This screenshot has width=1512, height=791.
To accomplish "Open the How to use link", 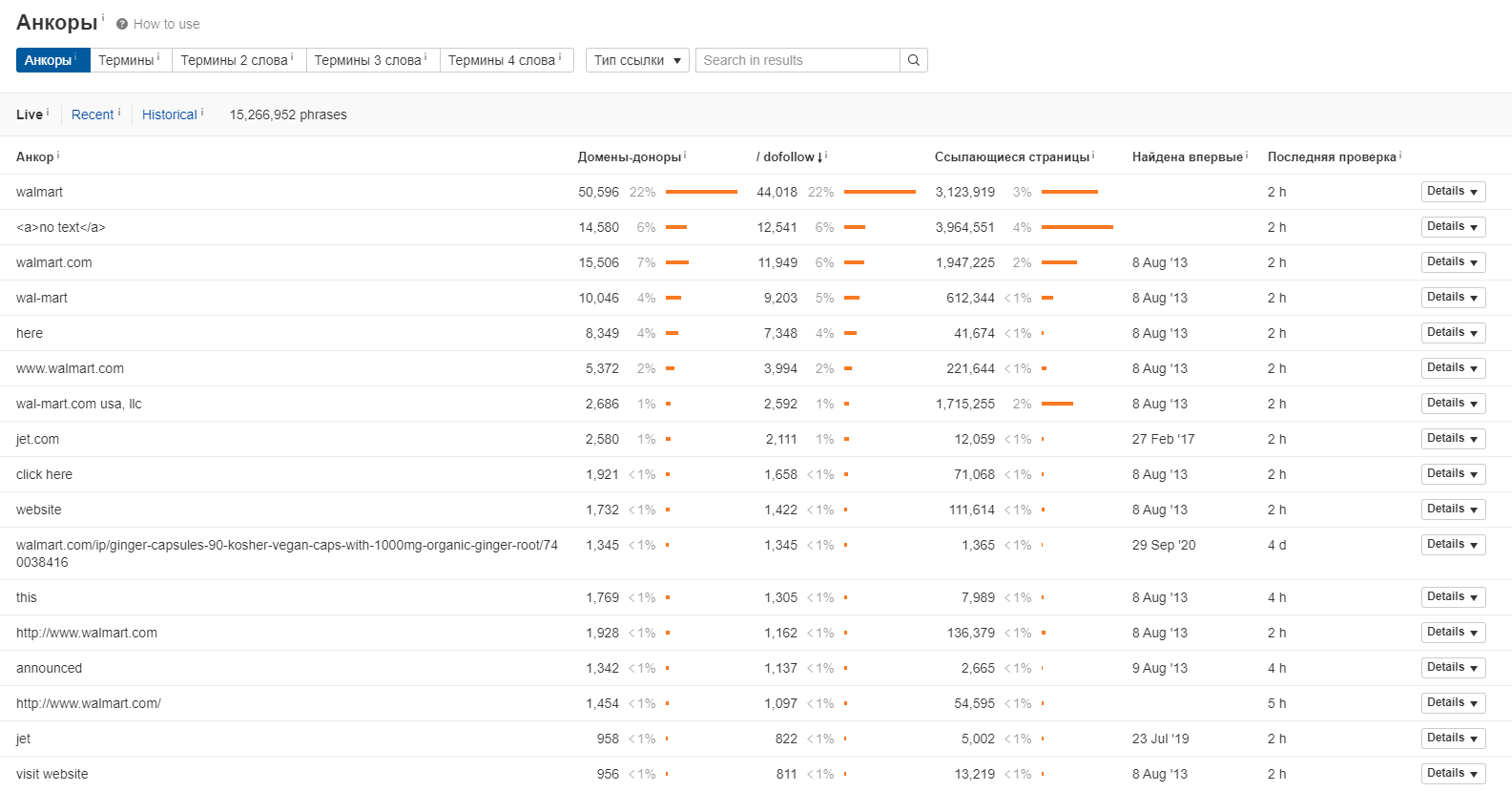I will point(166,24).
